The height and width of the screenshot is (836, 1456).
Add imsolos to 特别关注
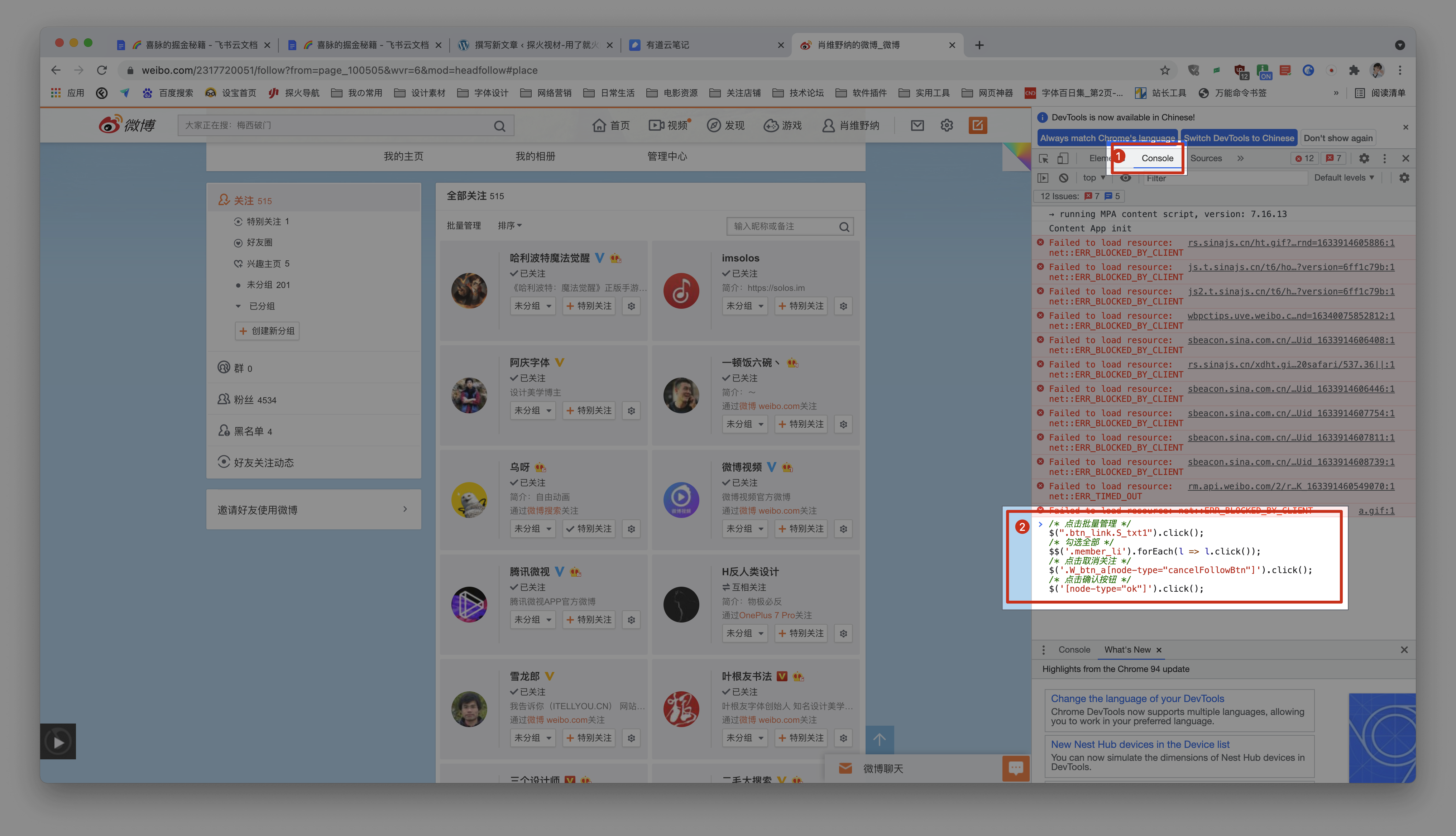click(801, 306)
